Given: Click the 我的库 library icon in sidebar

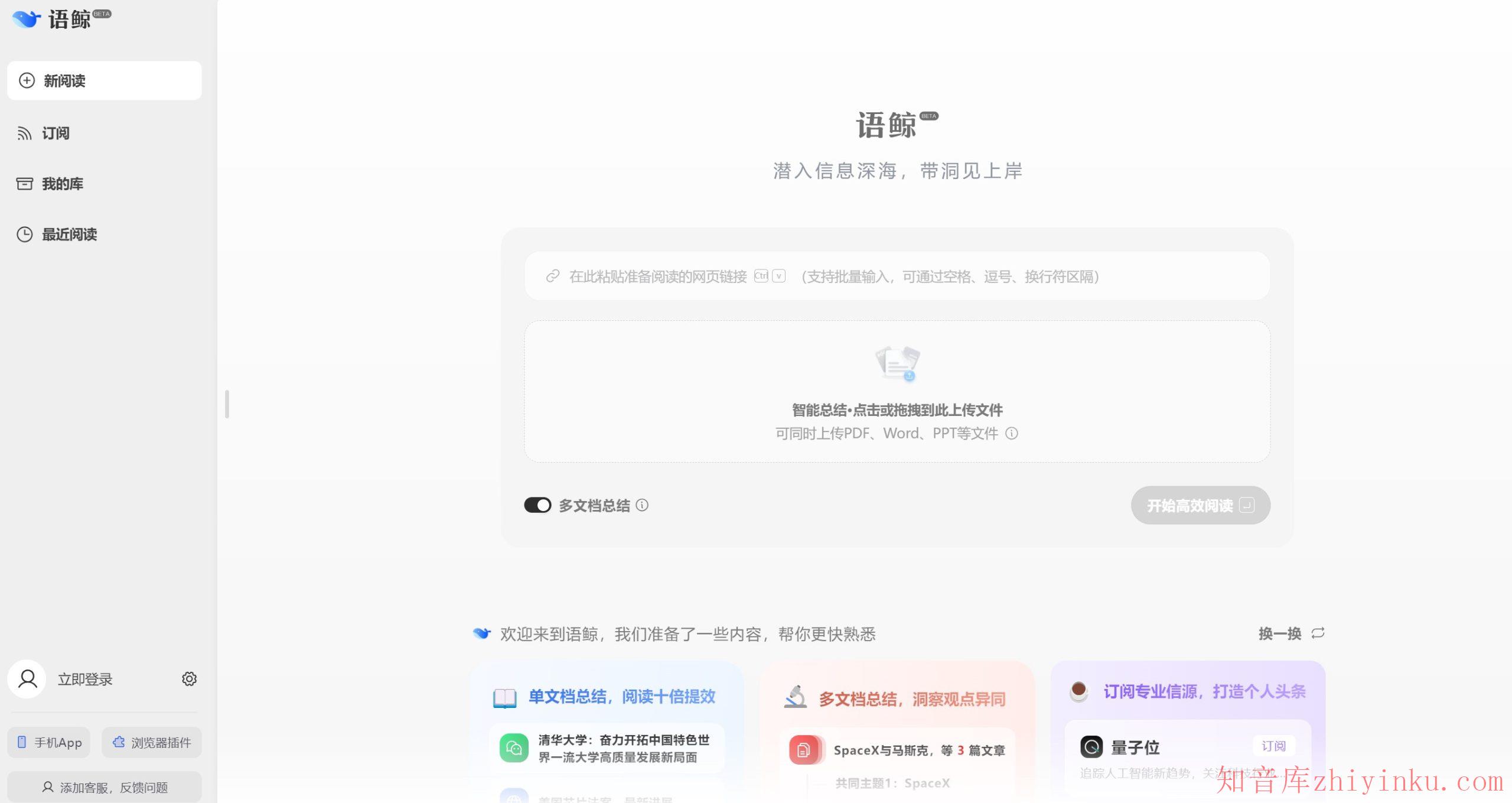Looking at the screenshot, I should [24, 184].
